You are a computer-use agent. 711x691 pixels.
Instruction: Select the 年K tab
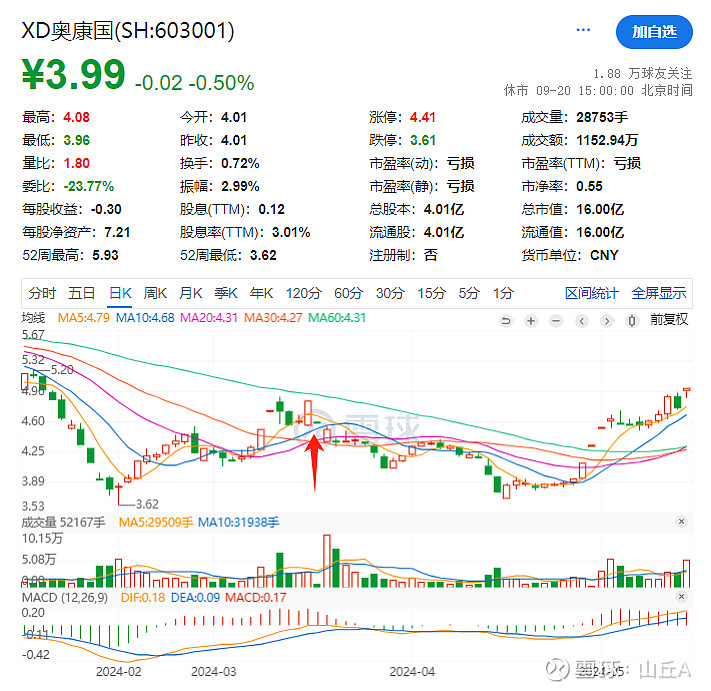(261, 293)
